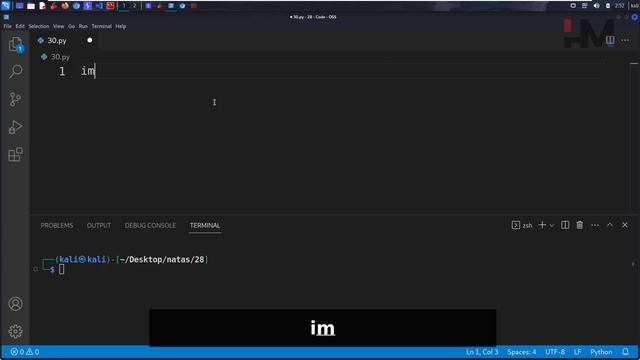
Task: Open the Run menu
Action: (x=83, y=26)
